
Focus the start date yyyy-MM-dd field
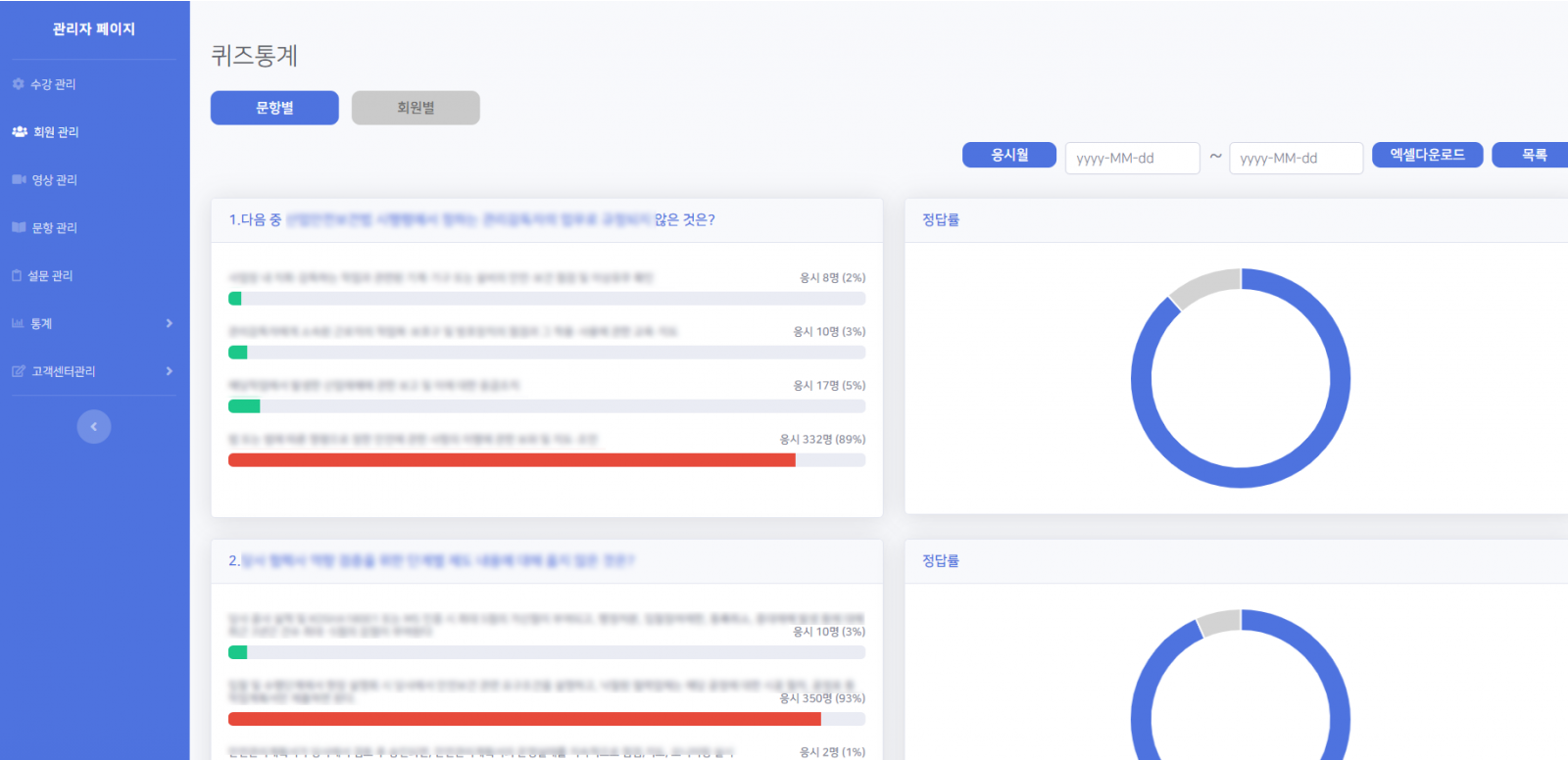pyautogui.click(x=1132, y=158)
